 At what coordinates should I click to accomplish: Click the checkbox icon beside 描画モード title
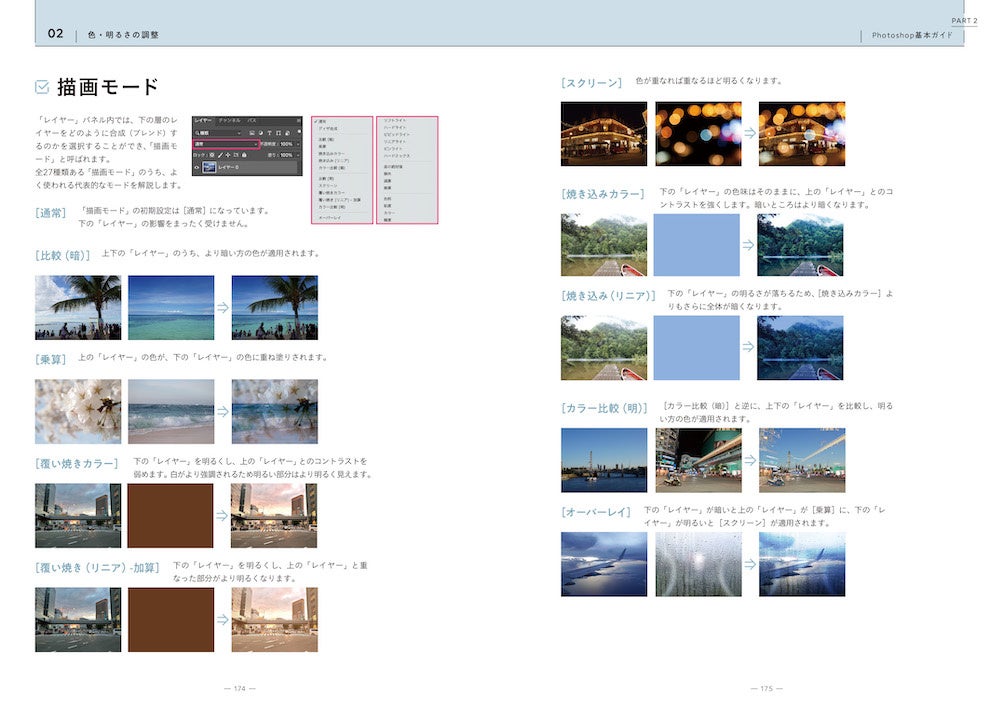42,87
